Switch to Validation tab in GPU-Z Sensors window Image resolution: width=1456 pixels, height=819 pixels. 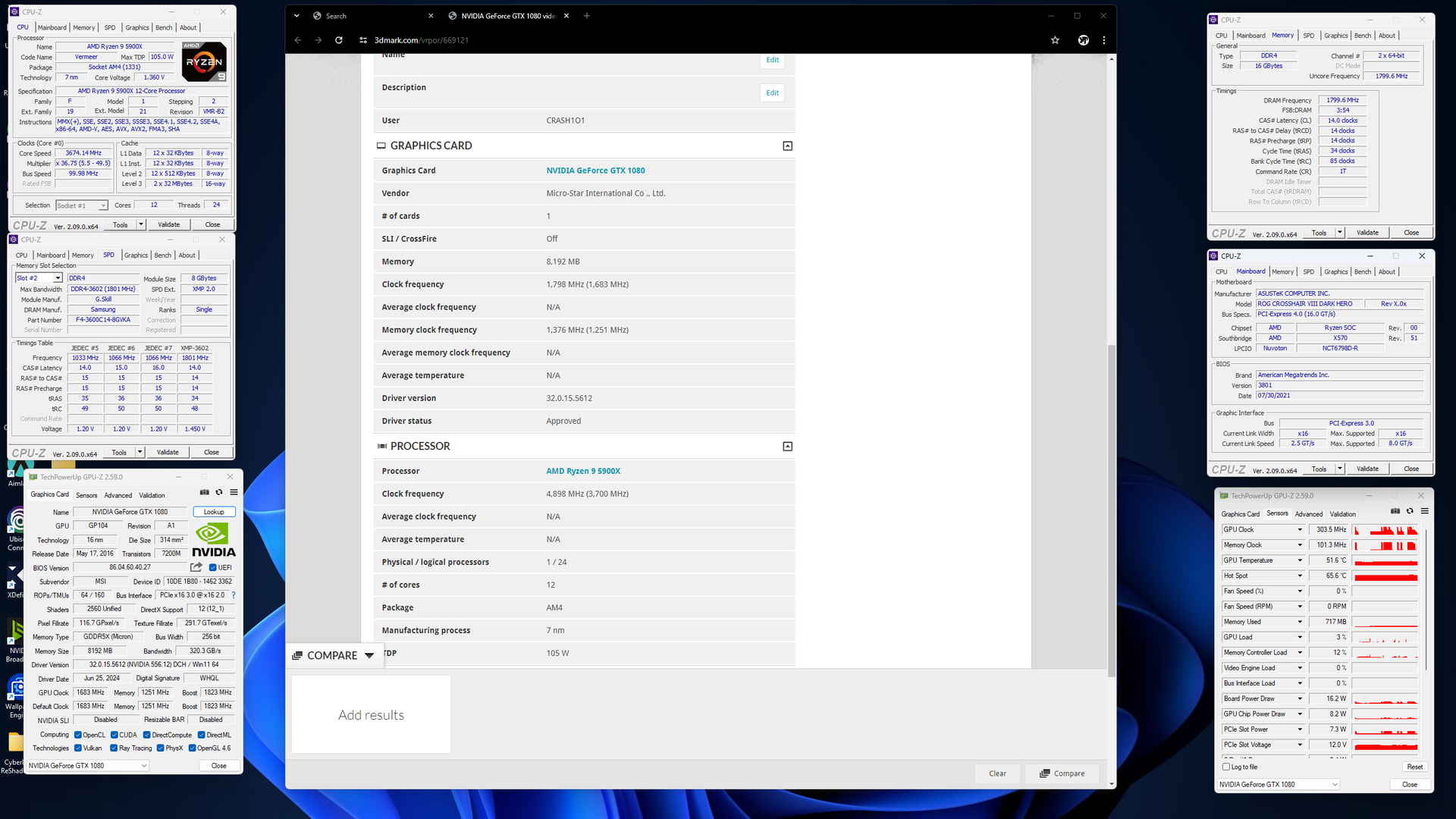(1342, 514)
